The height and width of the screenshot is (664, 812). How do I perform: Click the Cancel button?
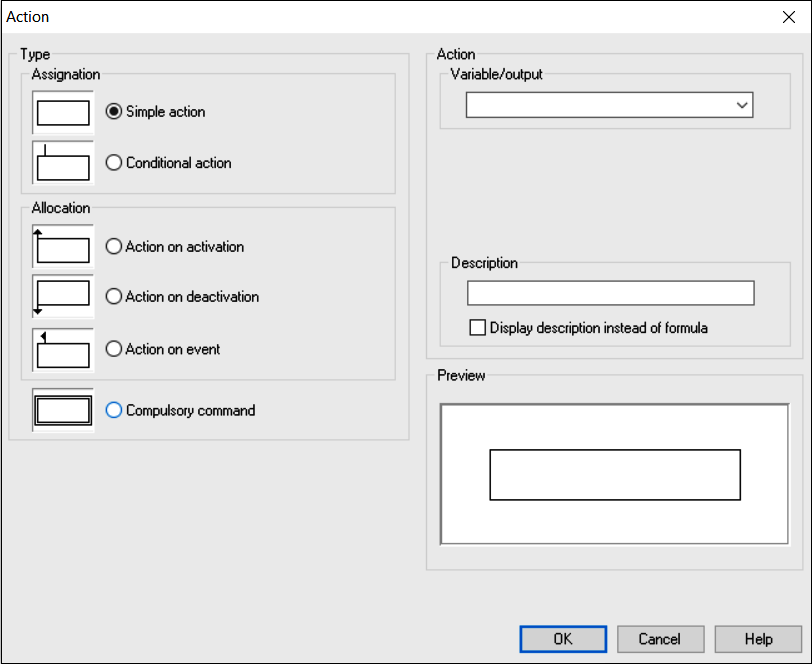(660, 639)
